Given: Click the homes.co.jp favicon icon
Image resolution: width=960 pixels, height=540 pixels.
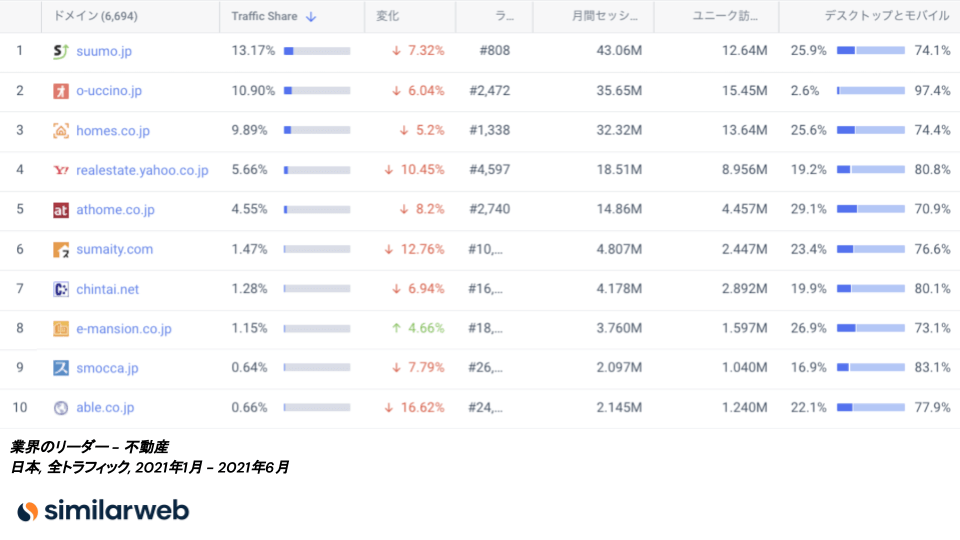Looking at the screenshot, I should point(60,131).
